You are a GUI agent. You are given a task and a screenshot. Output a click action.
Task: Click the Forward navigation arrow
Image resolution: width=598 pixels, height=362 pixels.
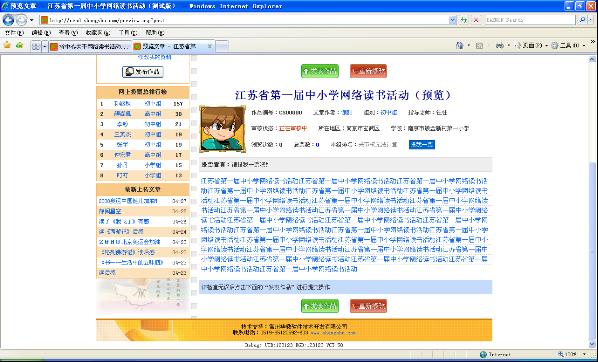coord(21,20)
